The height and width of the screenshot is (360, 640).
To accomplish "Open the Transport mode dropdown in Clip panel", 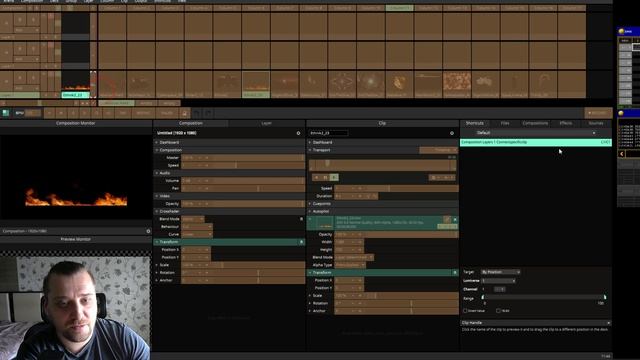I will [438, 150].
